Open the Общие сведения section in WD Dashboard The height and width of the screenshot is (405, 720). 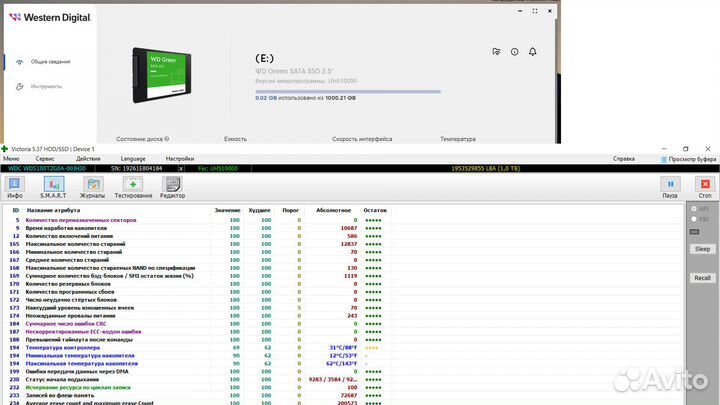[x=51, y=62]
